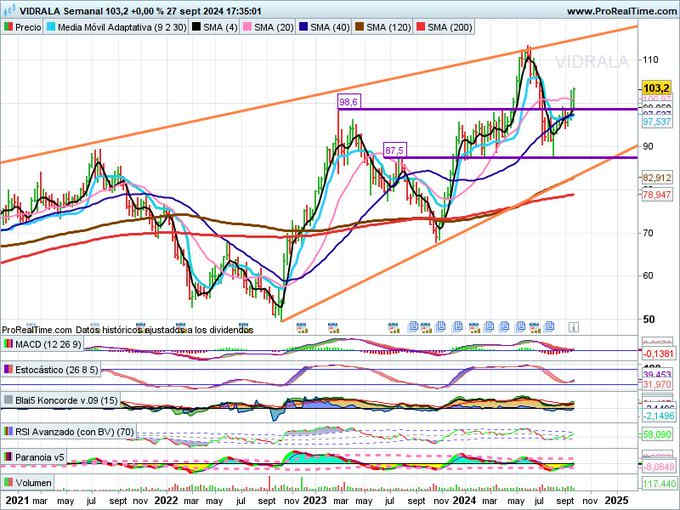Click dividend event icon above nov 2022

point(302,327)
